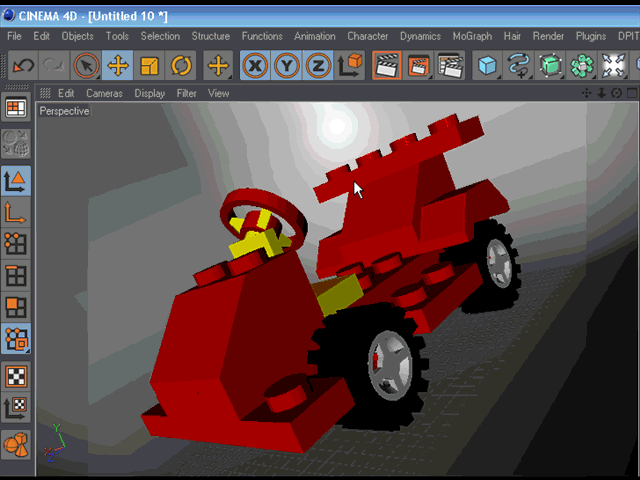Click the four-arrow toolbar icon beside Array
The height and width of the screenshot is (480, 640).
click(613, 65)
